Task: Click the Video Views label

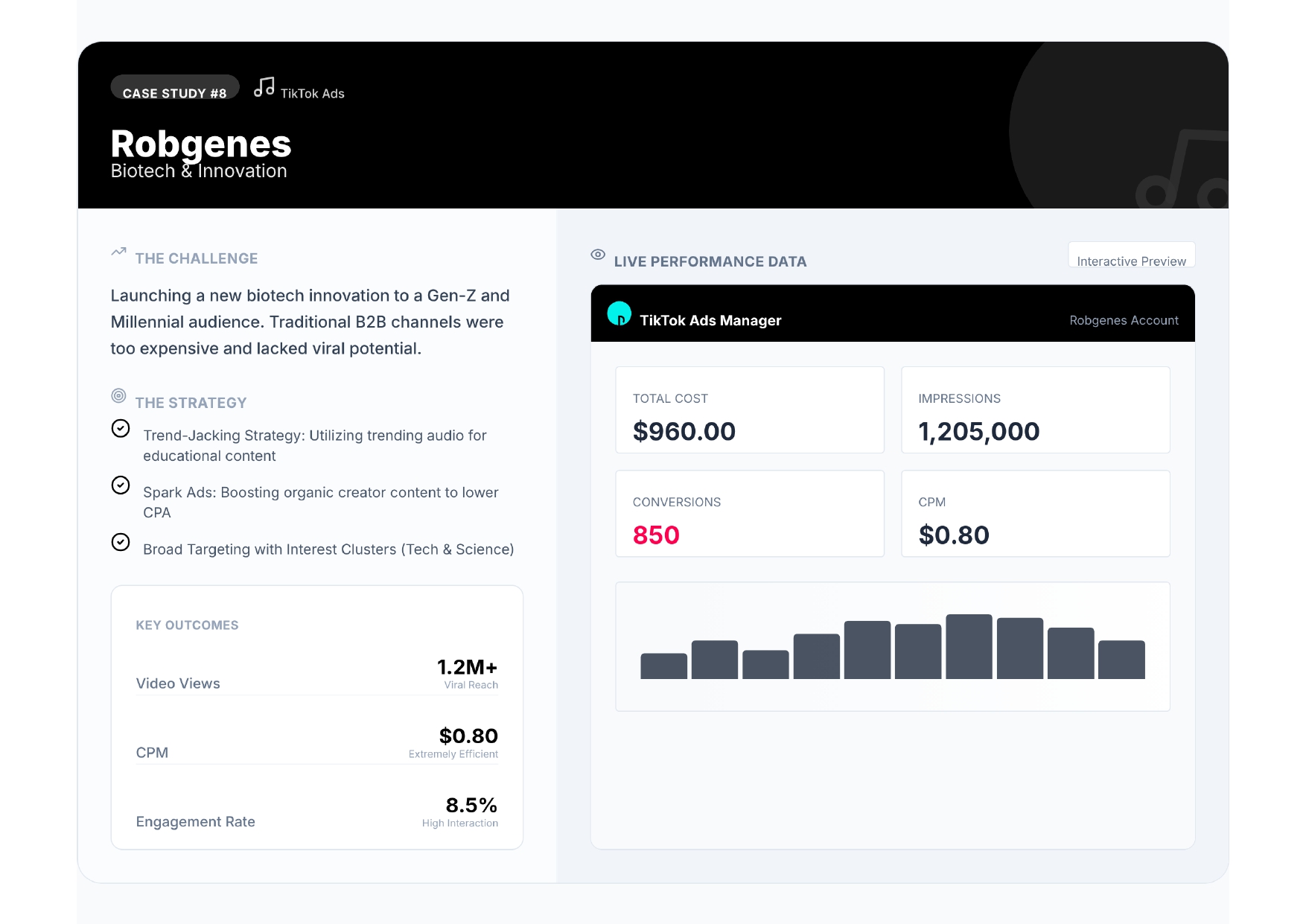Action: click(178, 684)
